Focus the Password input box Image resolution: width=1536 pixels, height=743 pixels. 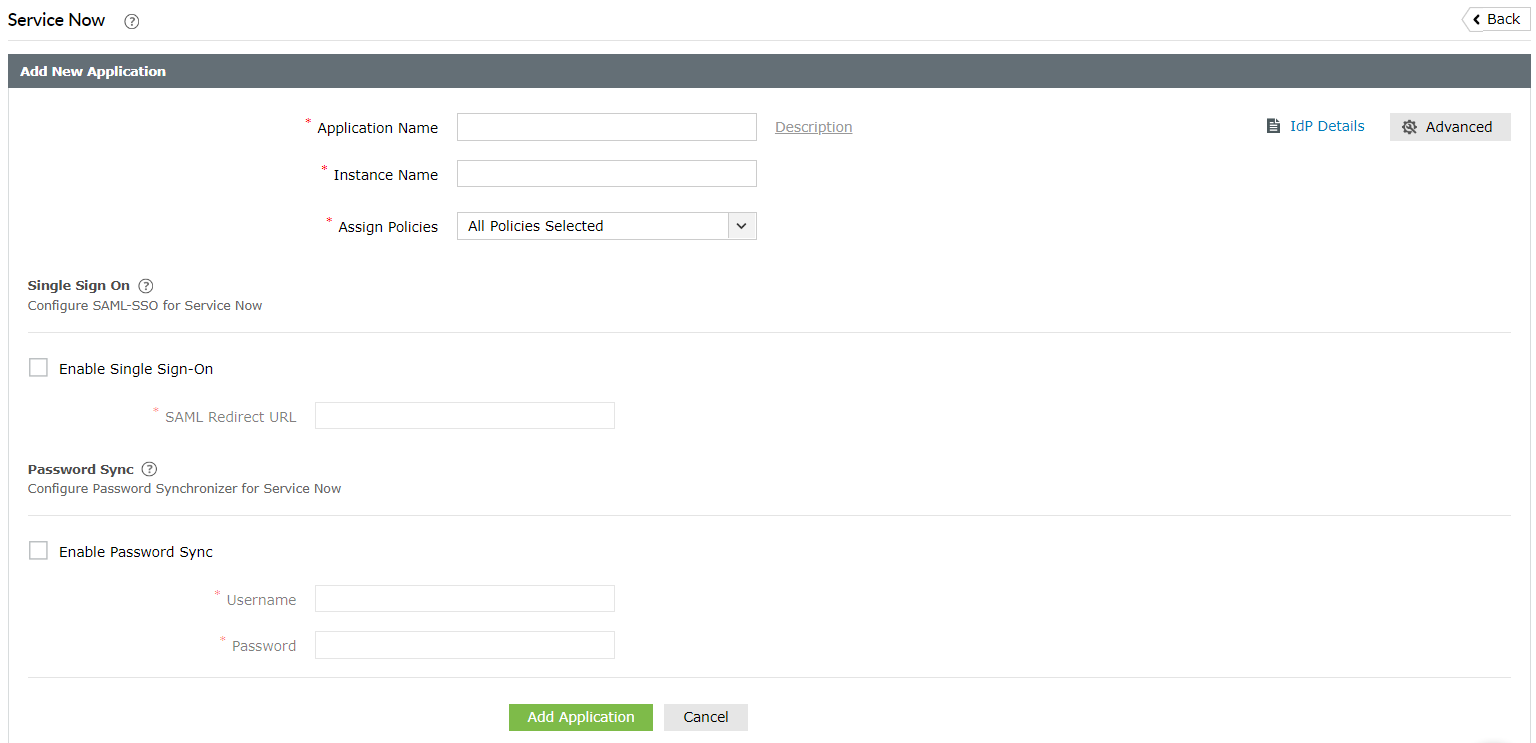(x=465, y=645)
